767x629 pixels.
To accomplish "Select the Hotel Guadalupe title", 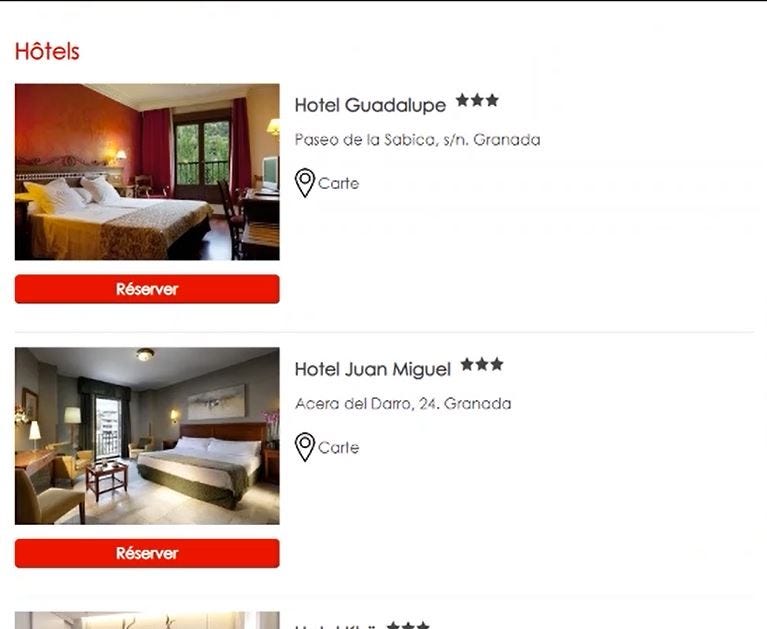I will tap(370, 105).
